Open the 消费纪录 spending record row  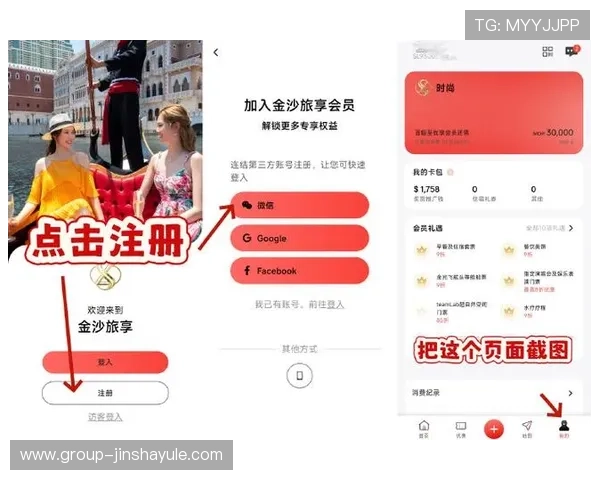(x=493, y=393)
